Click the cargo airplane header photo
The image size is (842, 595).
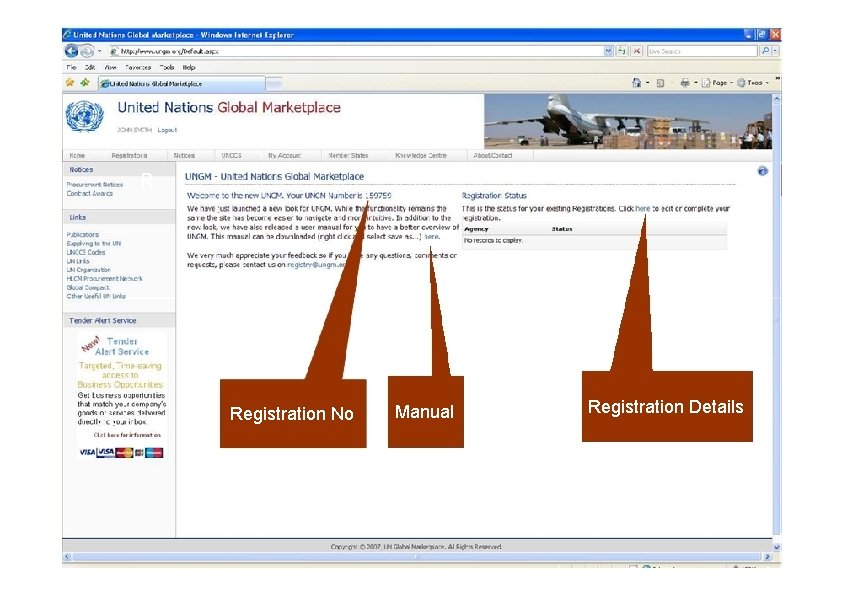click(x=628, y=121)
